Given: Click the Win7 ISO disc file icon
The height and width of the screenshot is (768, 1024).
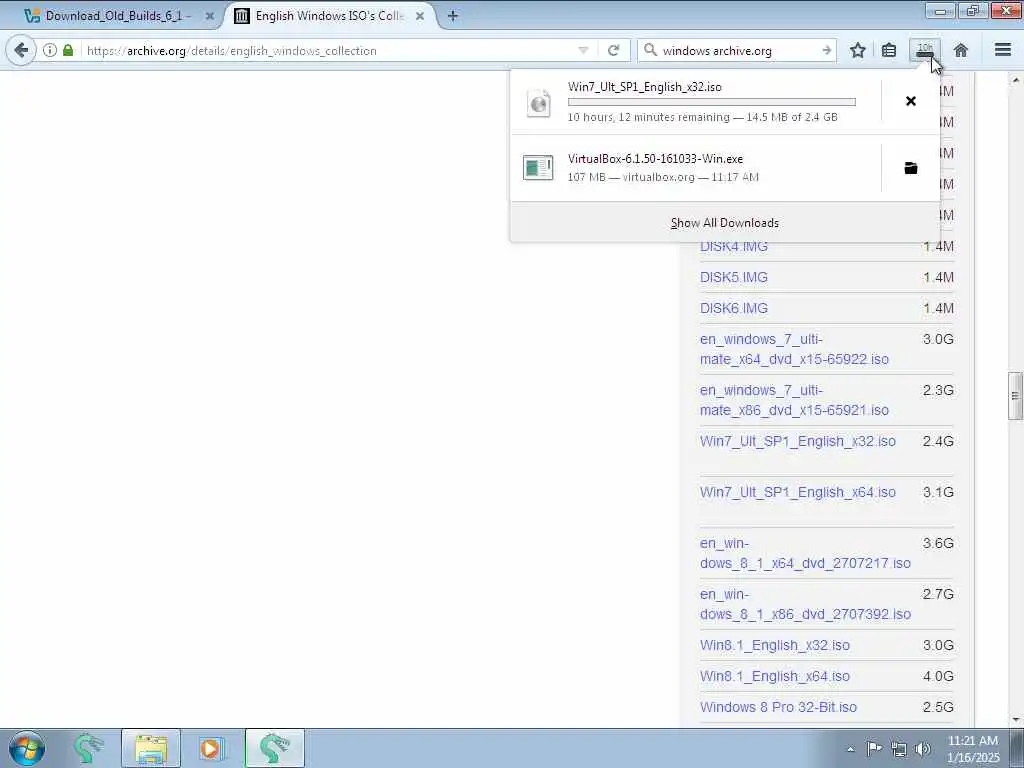Looking at the screenshot, I should [x=539, y=102].
